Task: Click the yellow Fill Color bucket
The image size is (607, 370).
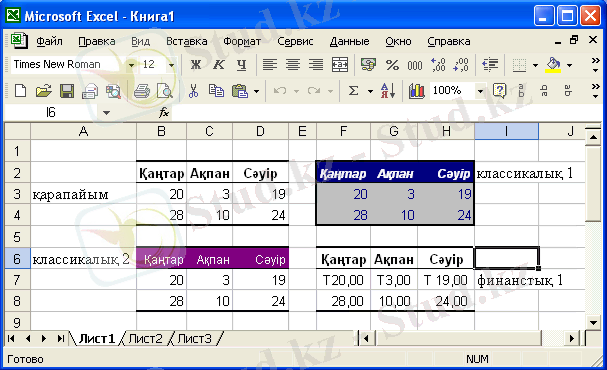Action: point(553,65)
